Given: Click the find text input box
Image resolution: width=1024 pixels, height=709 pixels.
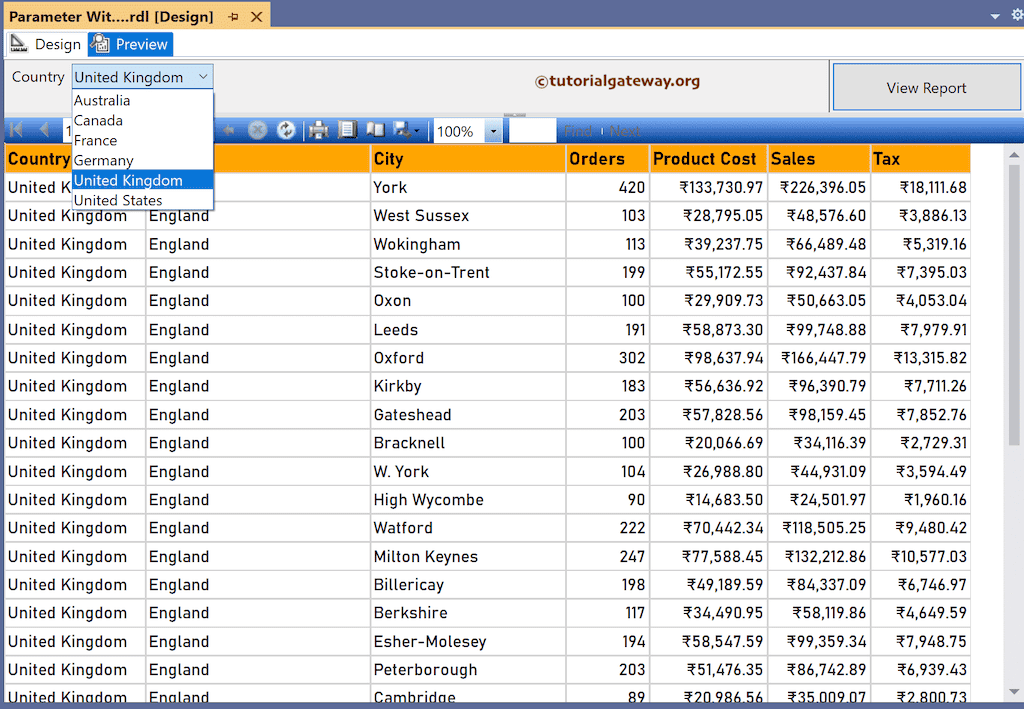Looking at the screenshot, I should pos(532,131).
